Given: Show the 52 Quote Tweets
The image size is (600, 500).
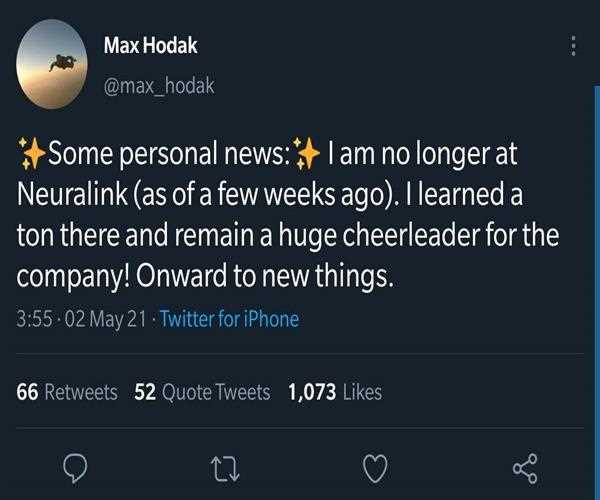Looking at the screenshot, I should [x=202, y=392].
